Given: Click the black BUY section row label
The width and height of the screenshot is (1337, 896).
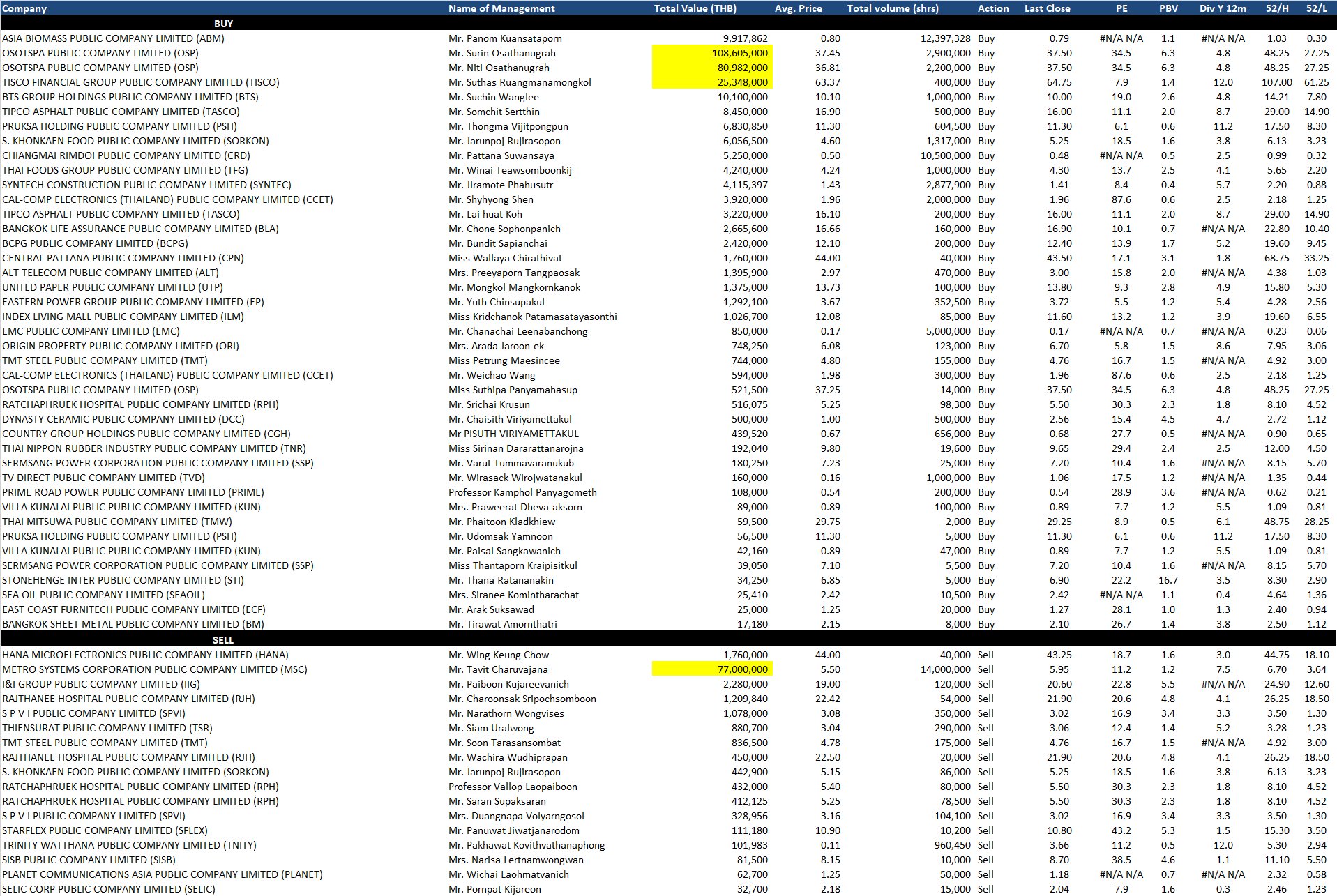Looking at the screenshot, I should (x=223, y=24).
